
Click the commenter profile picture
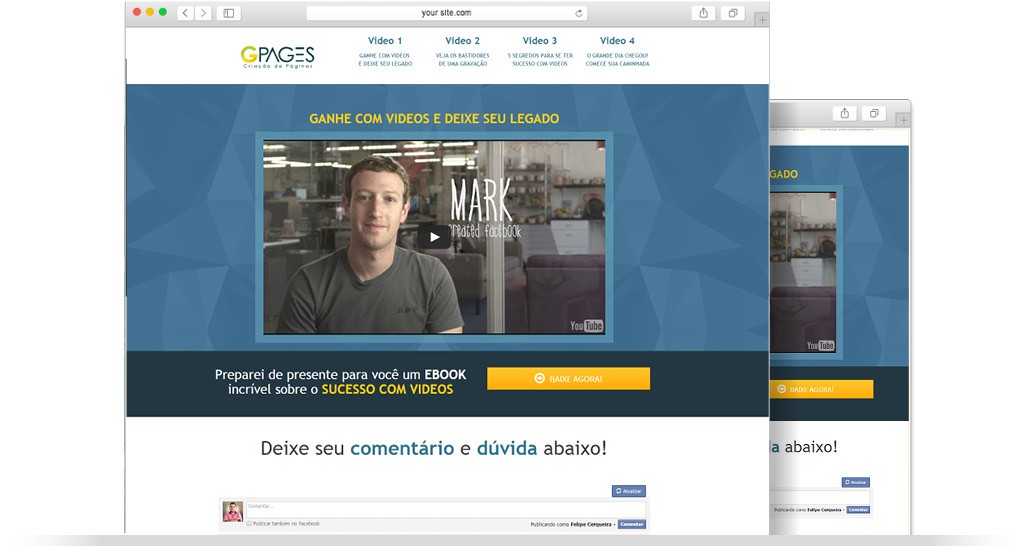click(x=233, y=512)
